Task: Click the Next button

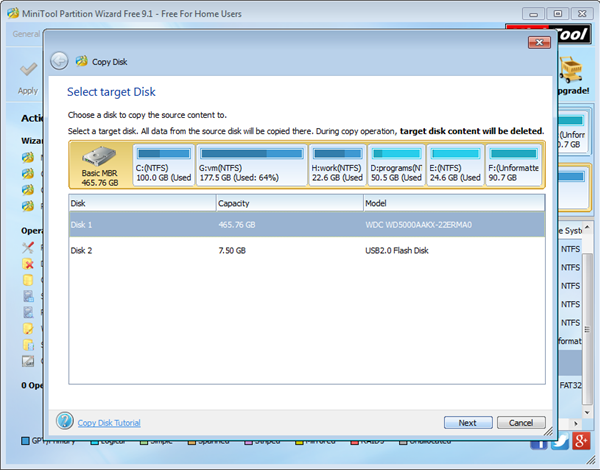Action: [x=468, y=423]
